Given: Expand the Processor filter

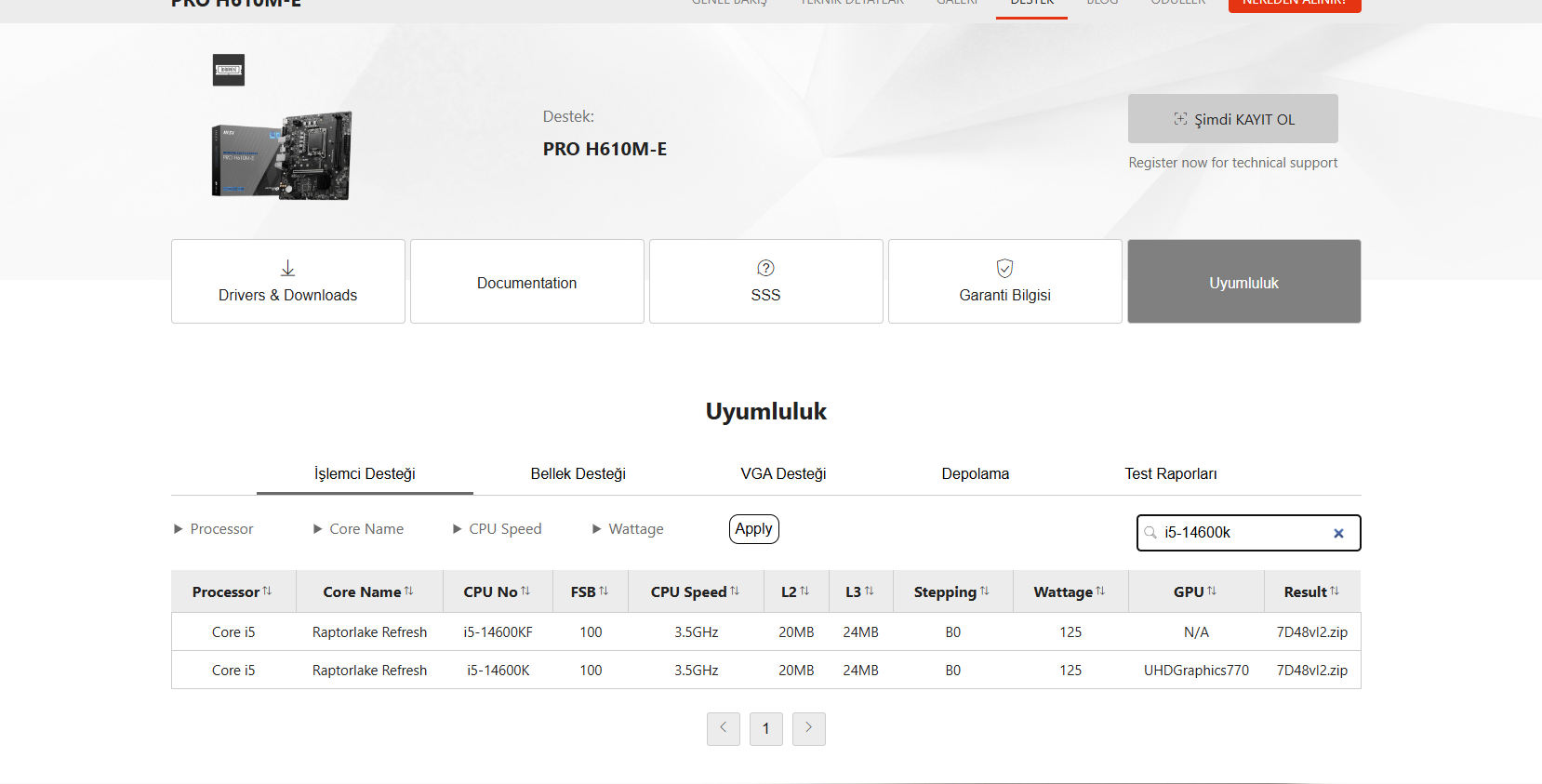Looking at the screenshot, I should tap(213, 529).
